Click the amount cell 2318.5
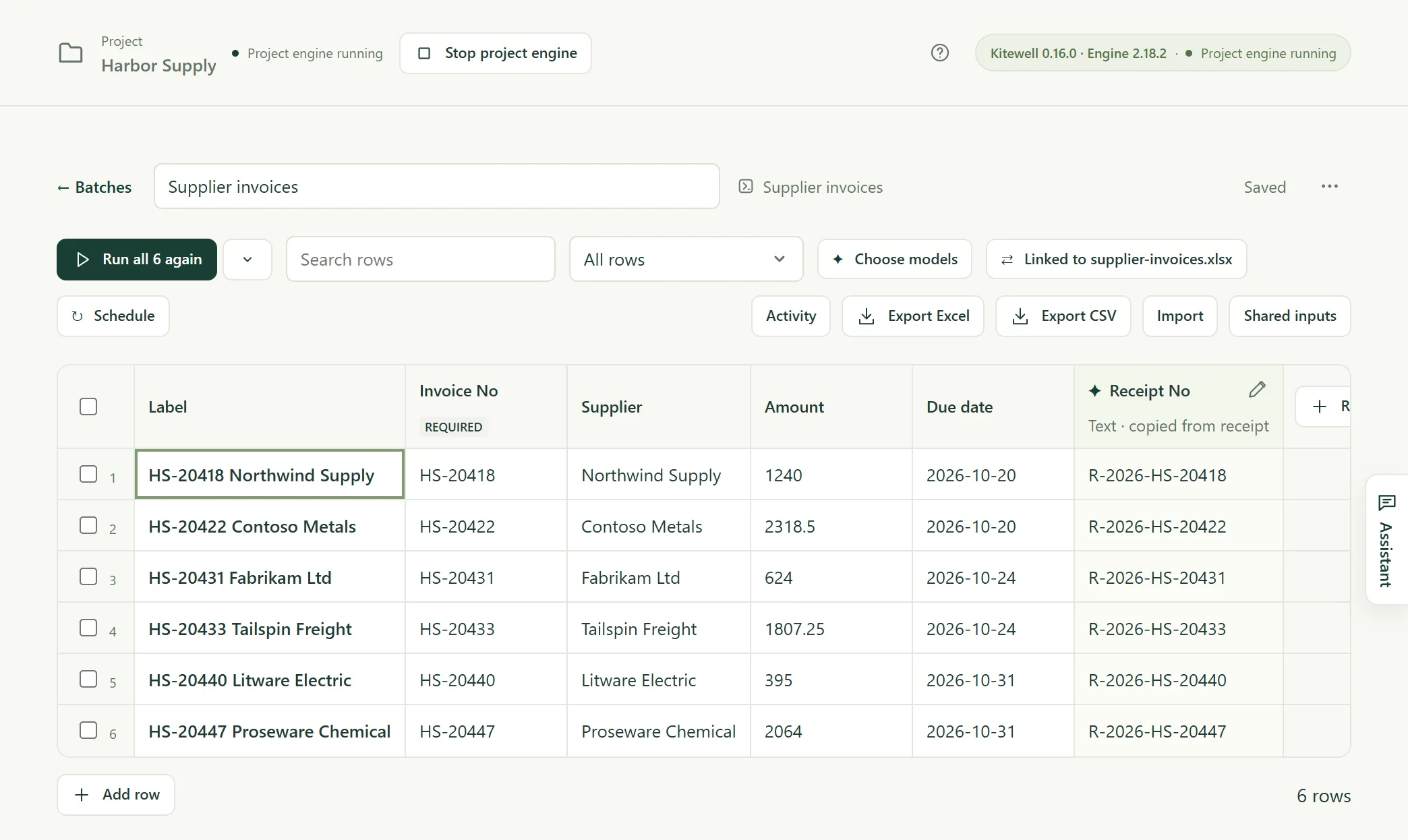The width and height of the screenshot is (1408, 840). coord(831,526)
